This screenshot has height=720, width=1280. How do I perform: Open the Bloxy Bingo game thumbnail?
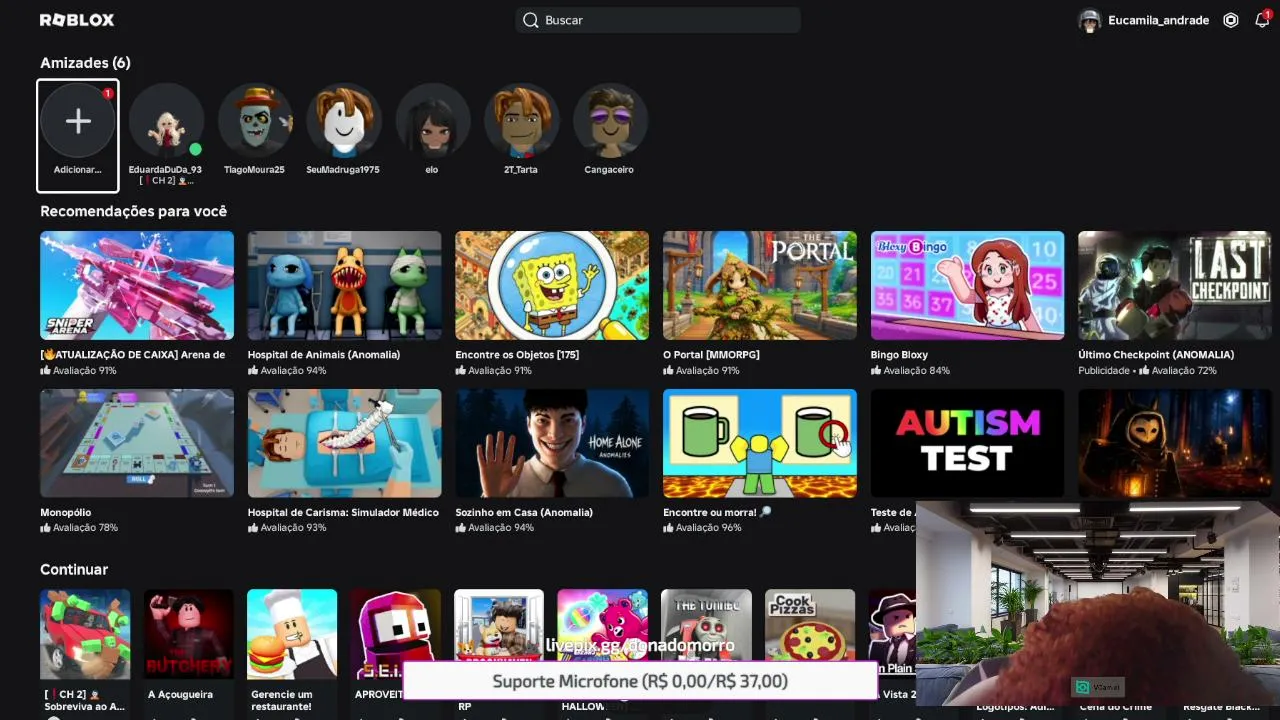tap(967, 286)
